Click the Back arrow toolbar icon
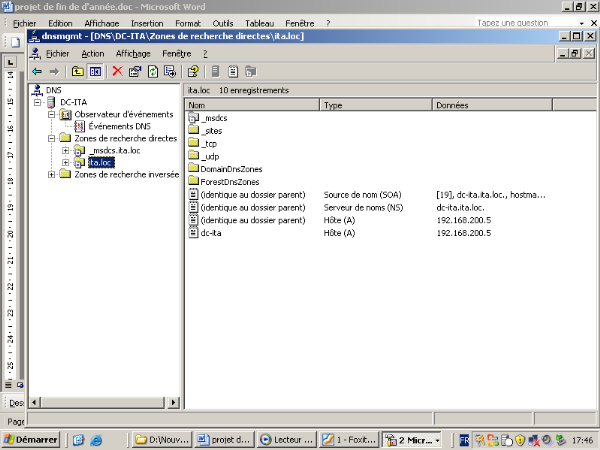Viewport: 600px width, 450px height. (x=37, y=71)
